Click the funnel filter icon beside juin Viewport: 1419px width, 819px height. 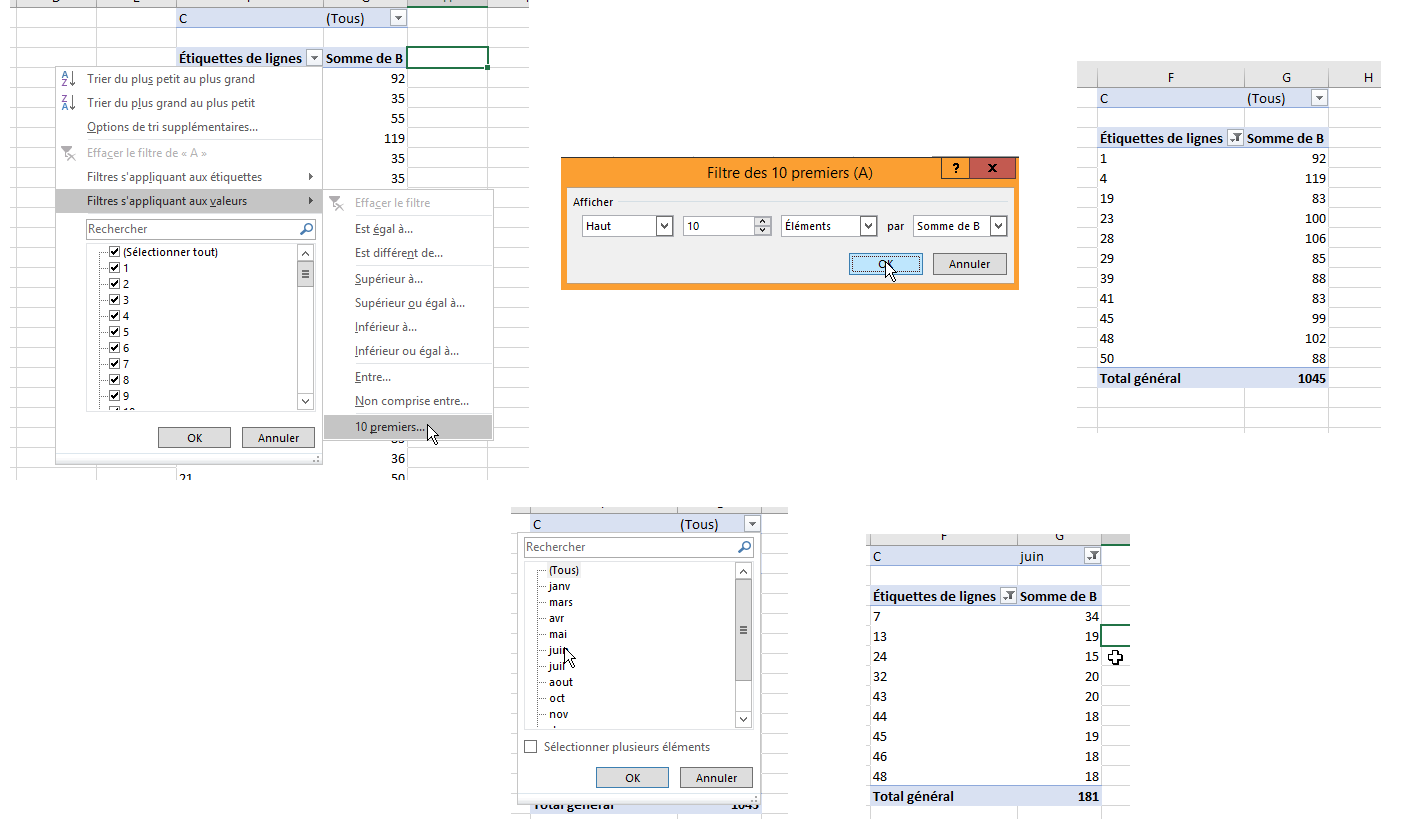point(1092,556)
